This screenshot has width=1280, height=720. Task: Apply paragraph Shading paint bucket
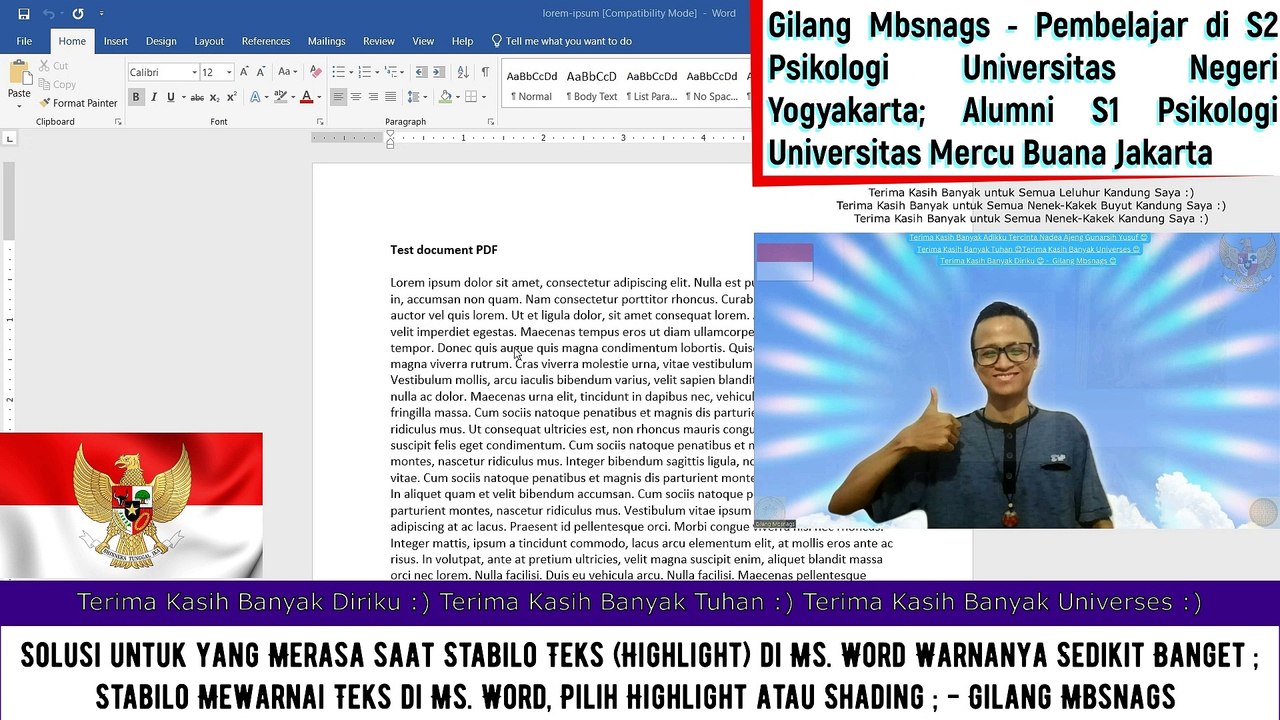pyautogui.click(x=444, y=97)
